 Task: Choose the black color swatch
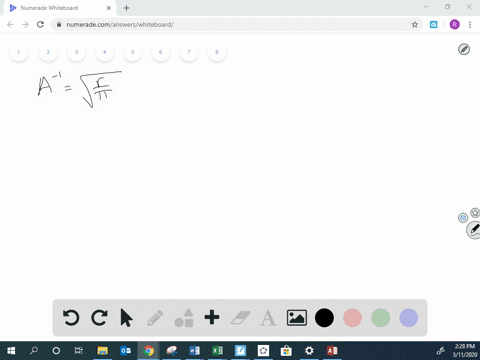pyautogui.click(x=324, y=318)
